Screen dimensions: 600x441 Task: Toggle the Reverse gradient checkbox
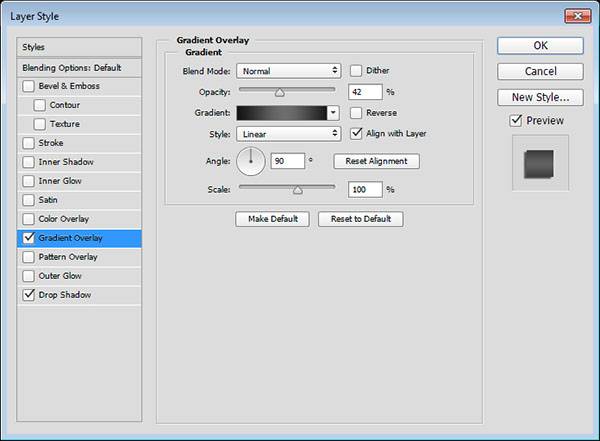(x=356, y=113)
